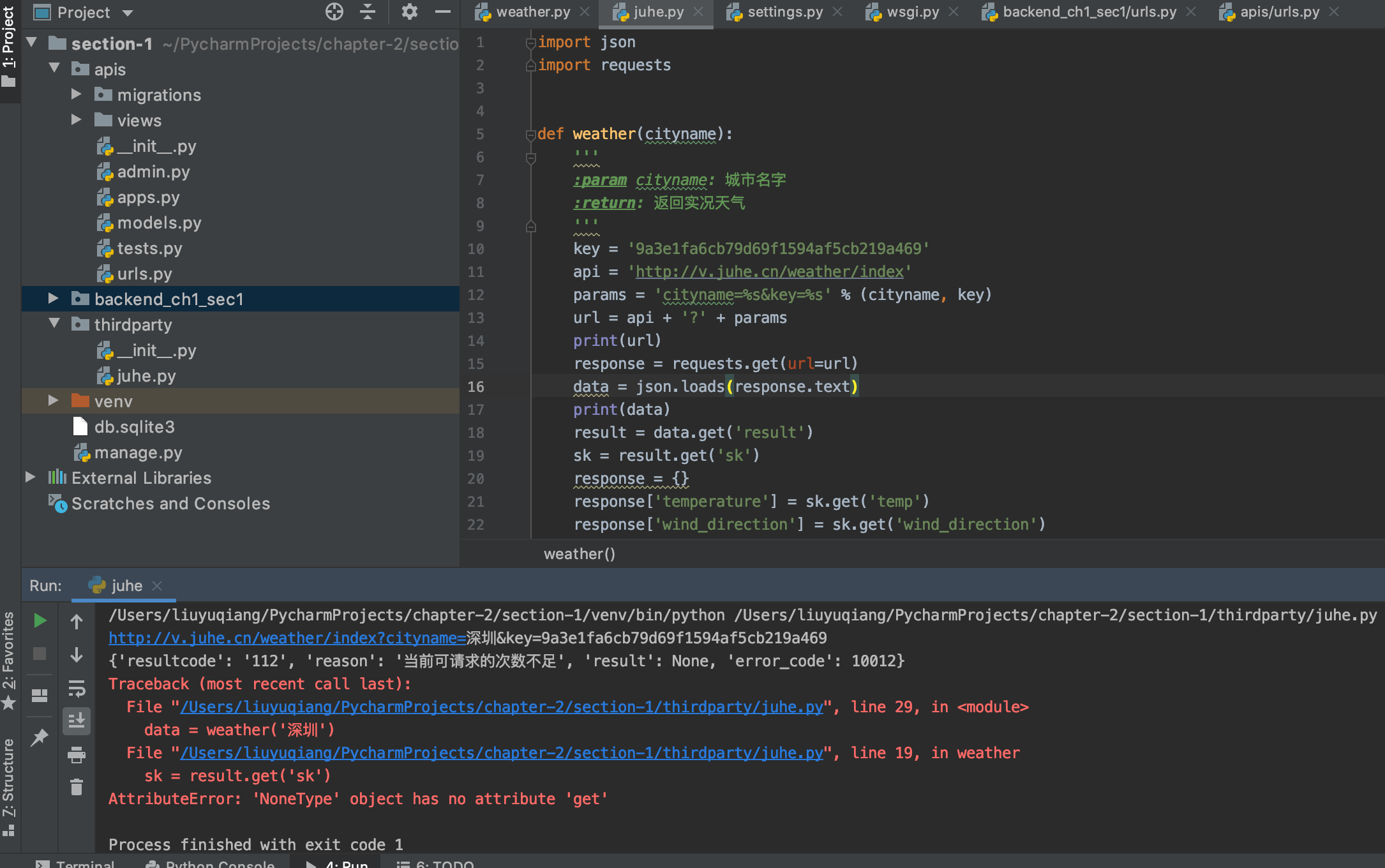The width and height of the screenshot is (1385, 868).
Task: Toggle scroll to end in Run console
Action: pyautogui.click(x=77, y=721)
